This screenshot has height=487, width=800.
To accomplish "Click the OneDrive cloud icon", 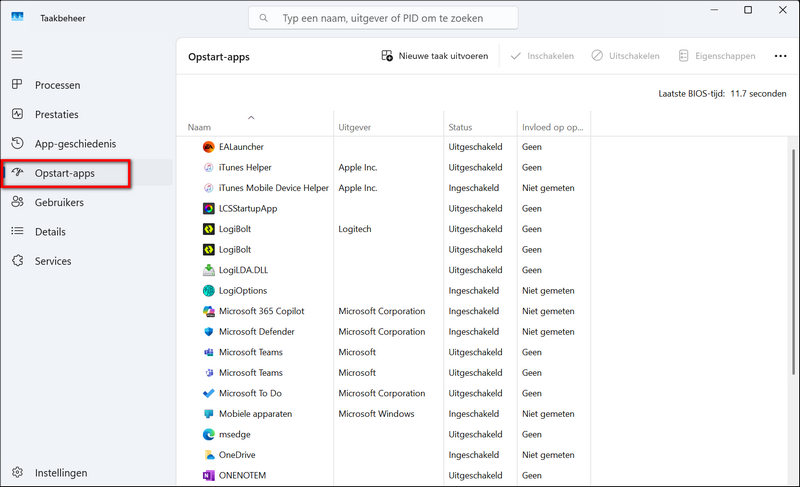I will click(x=208, y=455).
